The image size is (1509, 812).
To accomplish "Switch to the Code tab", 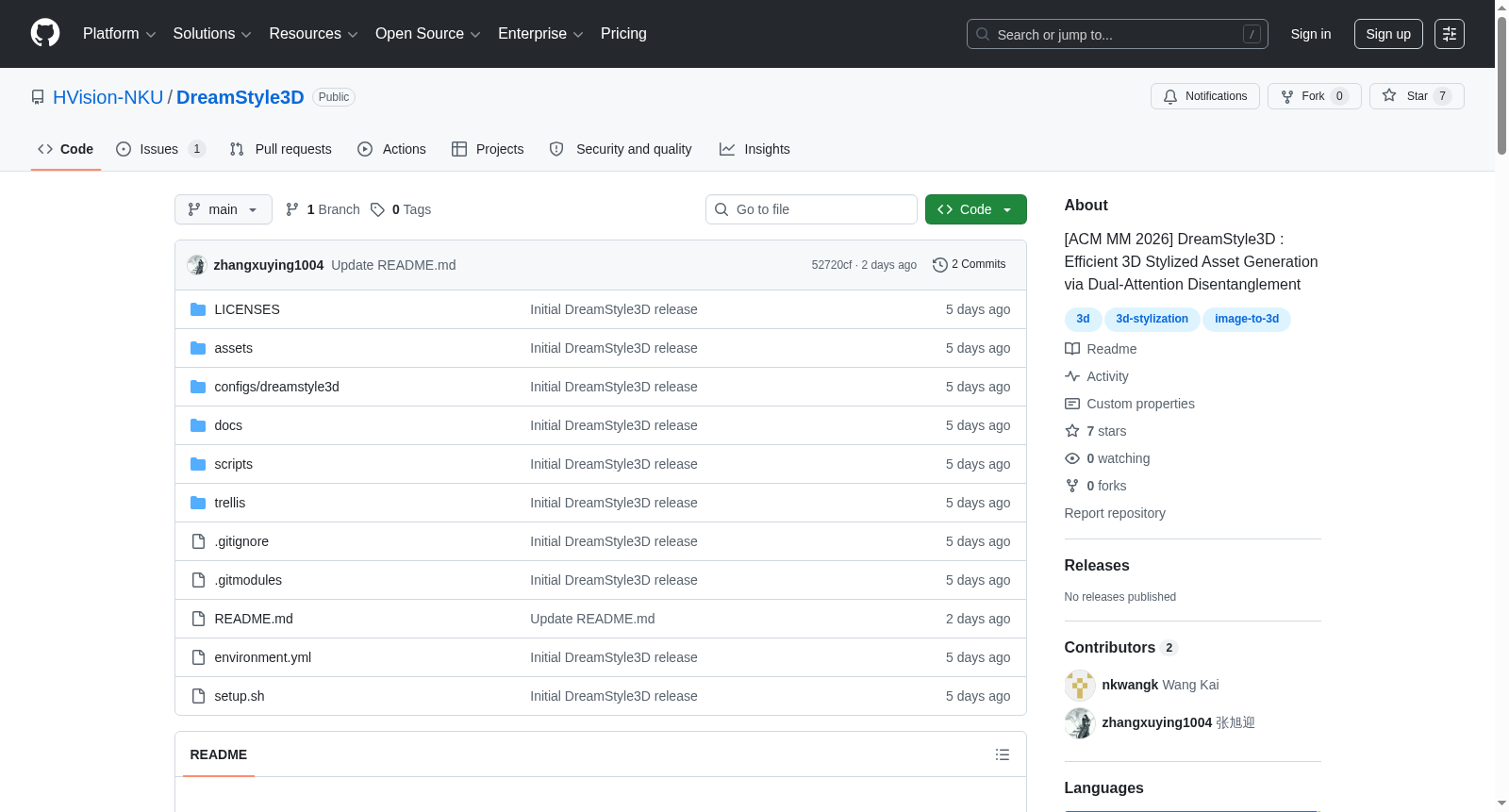I will pos(66,149).
